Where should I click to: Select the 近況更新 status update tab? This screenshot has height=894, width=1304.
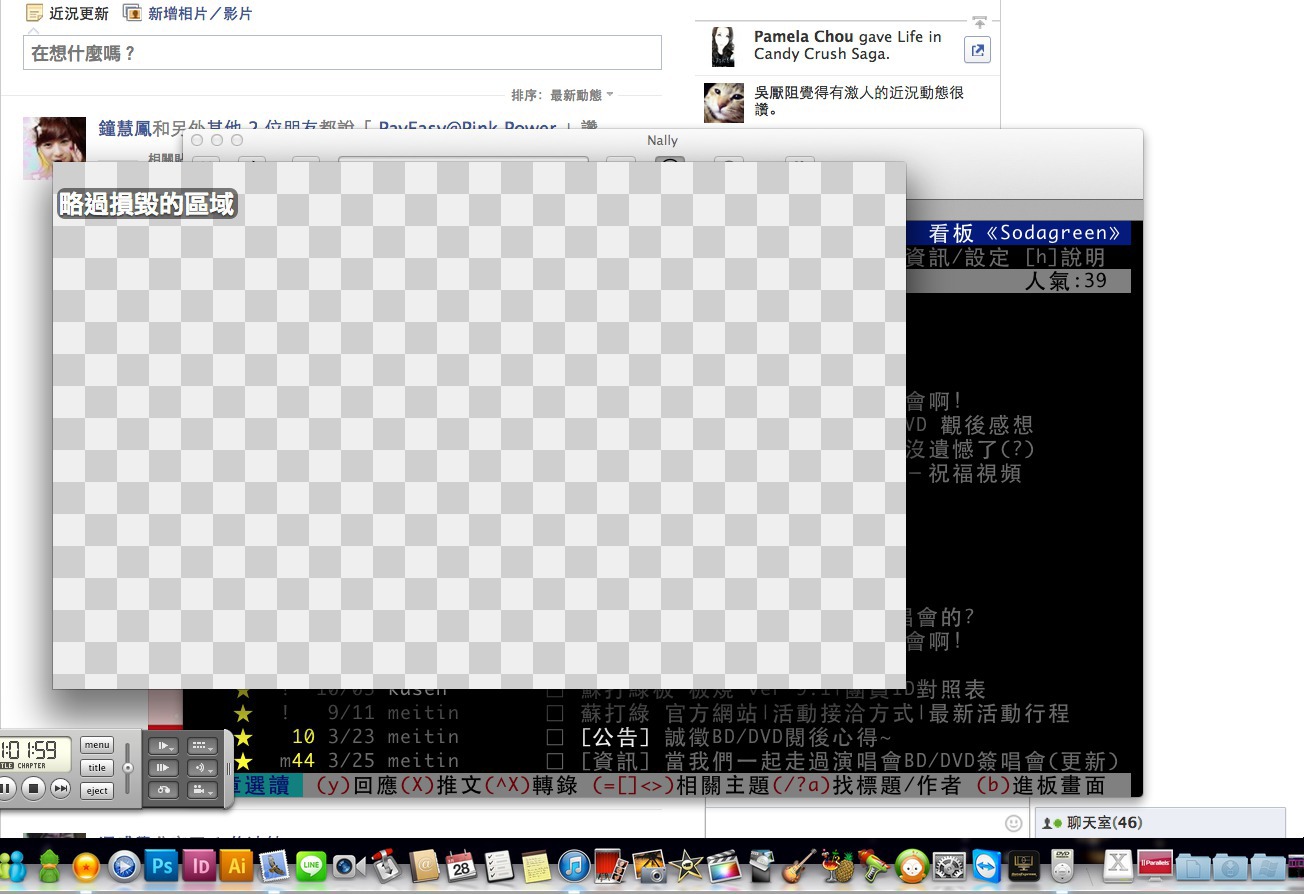point(68,14)
